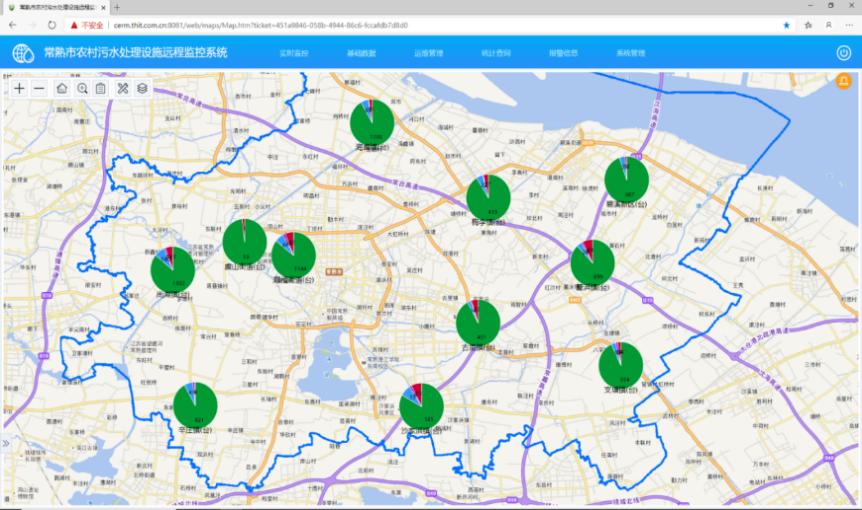
Task: Open the 运维管理 menu
Action: [428, 53]
